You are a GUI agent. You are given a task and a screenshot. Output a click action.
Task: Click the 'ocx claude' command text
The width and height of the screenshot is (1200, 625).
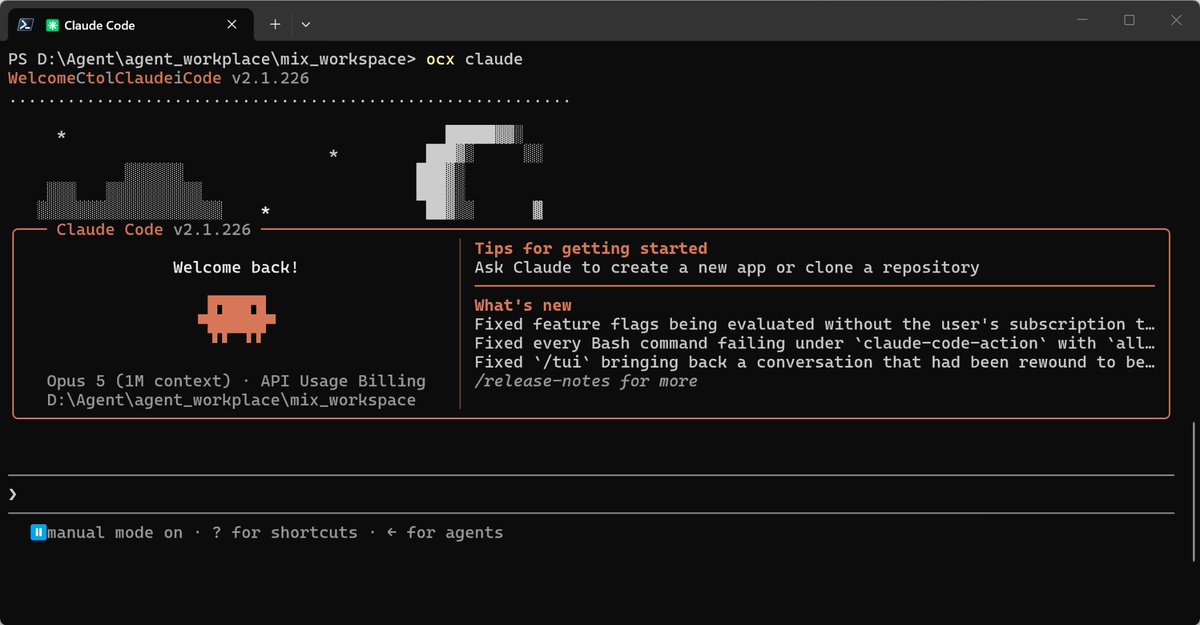pyautogui.click(x=474, y=59)
